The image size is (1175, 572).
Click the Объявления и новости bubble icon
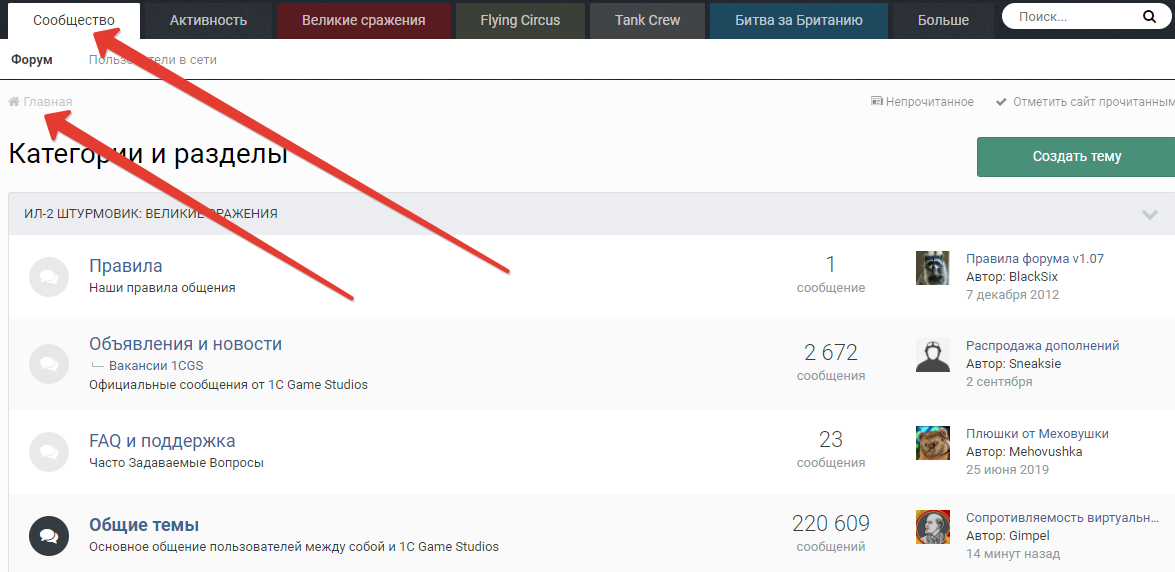tap(48, 364)
